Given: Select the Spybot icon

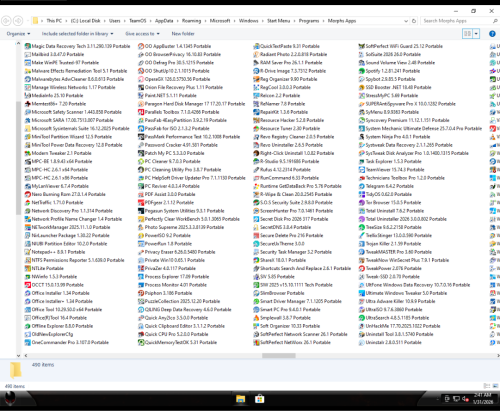Looking at the screenshot, I should (x=362, y=79).
